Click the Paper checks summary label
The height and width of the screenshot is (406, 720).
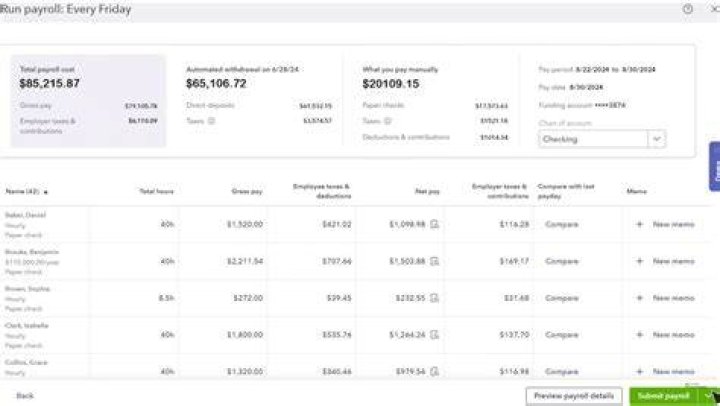click(383, 105)
